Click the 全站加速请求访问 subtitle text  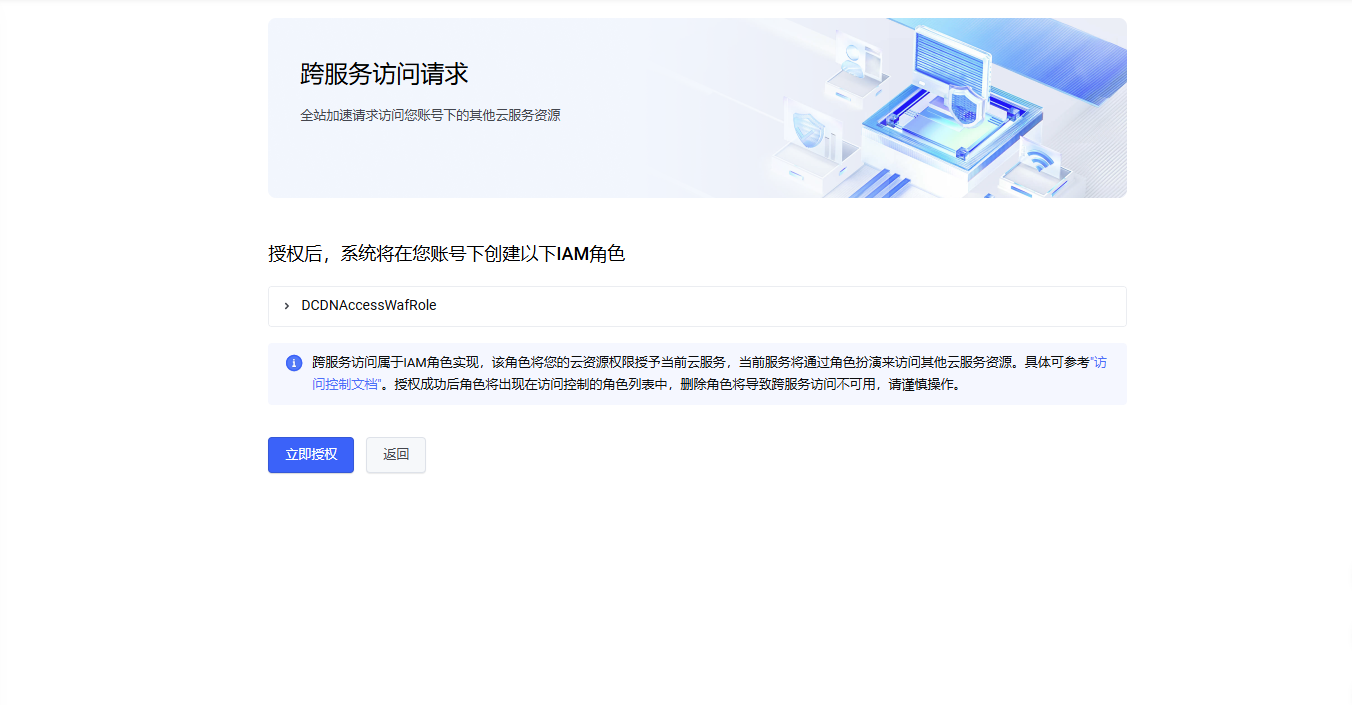click(430, 116)
